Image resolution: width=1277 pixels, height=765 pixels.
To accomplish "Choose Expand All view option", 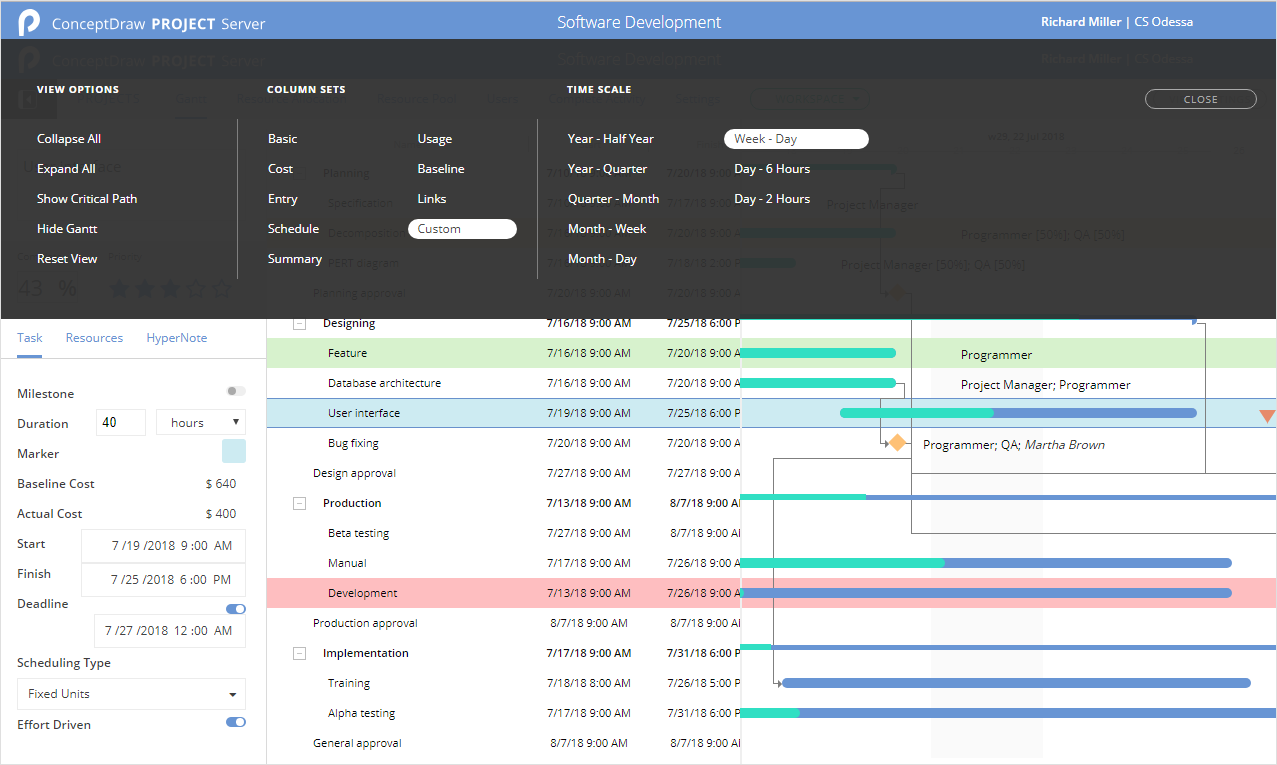I will pos(66,169).
